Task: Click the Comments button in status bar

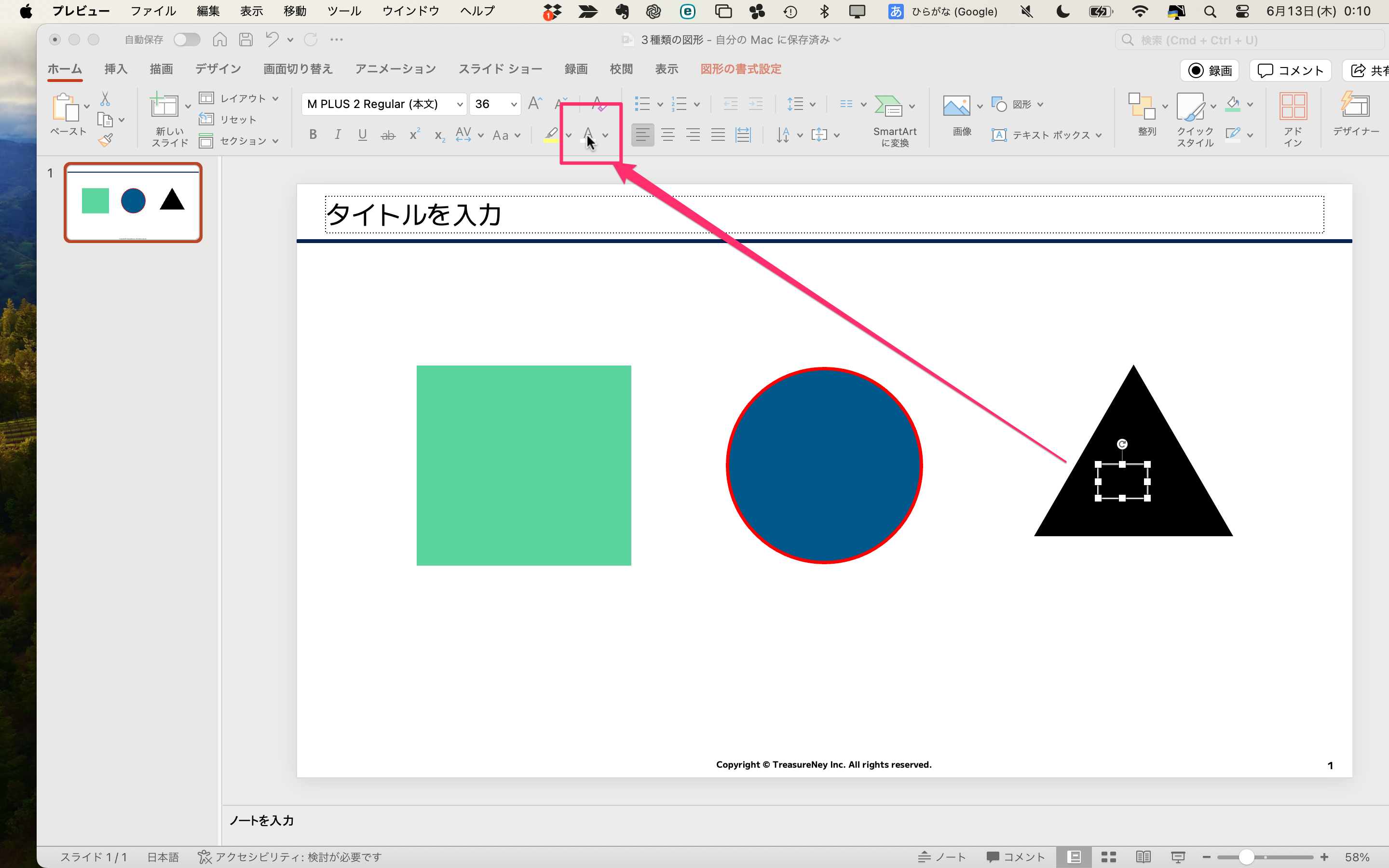Action: [1015, 857]
